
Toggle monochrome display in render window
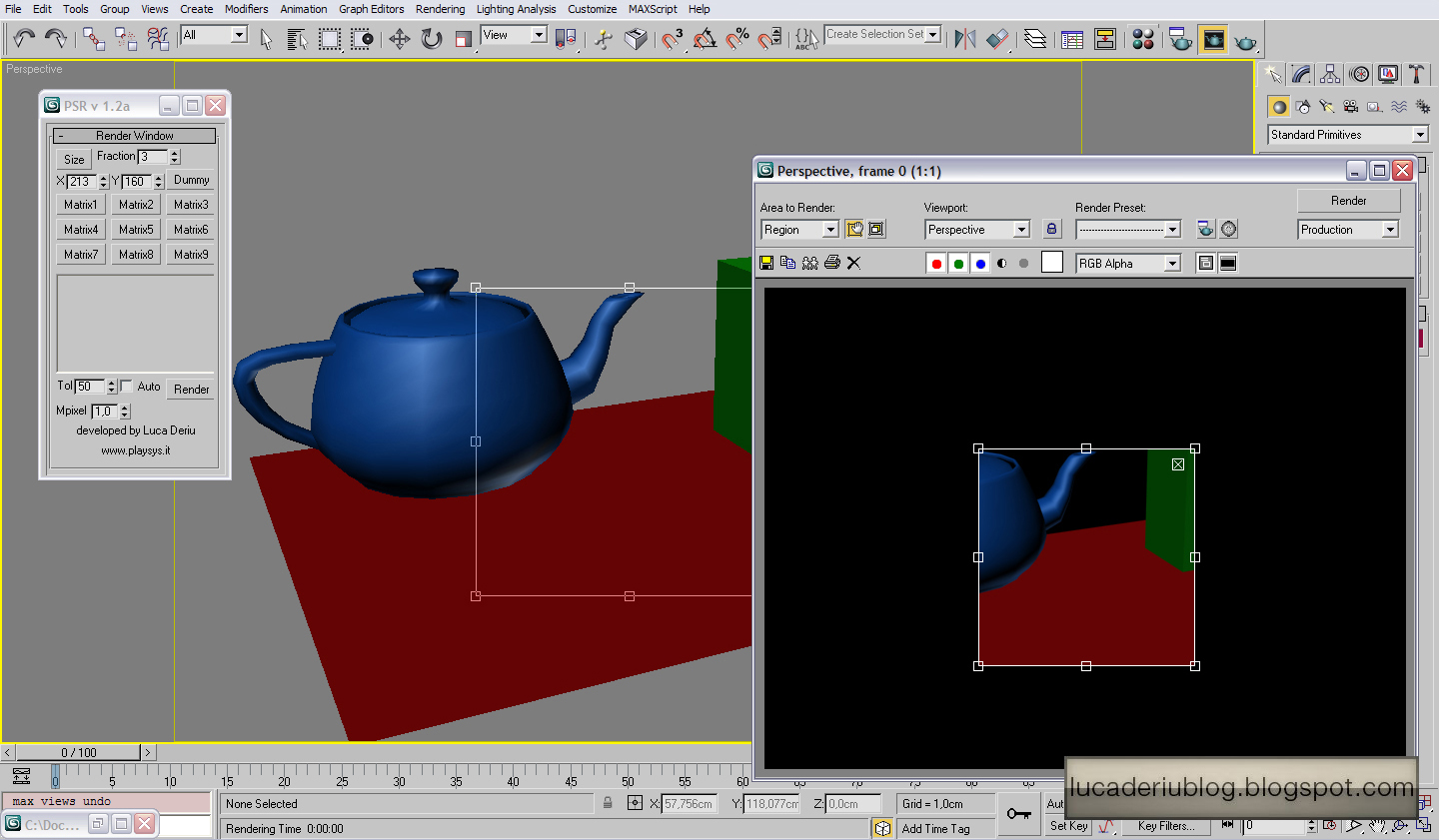(x=1023, y=263)
